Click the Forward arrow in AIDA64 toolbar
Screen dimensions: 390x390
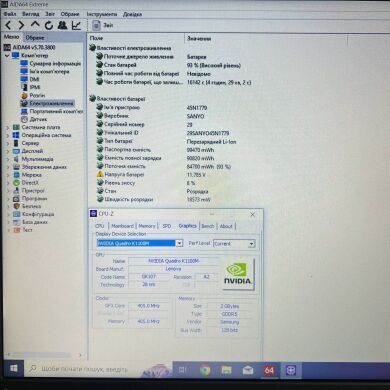coord(21,25)
